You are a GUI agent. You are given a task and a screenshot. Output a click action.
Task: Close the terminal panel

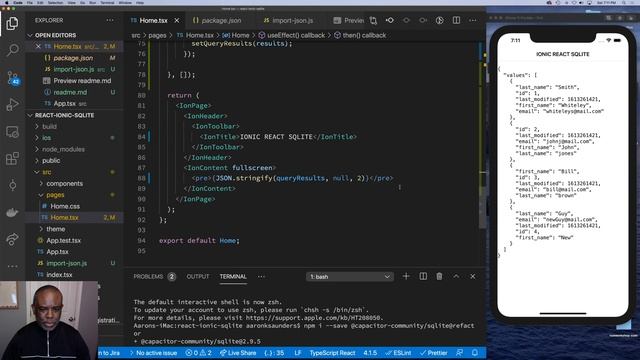[473, 276]
